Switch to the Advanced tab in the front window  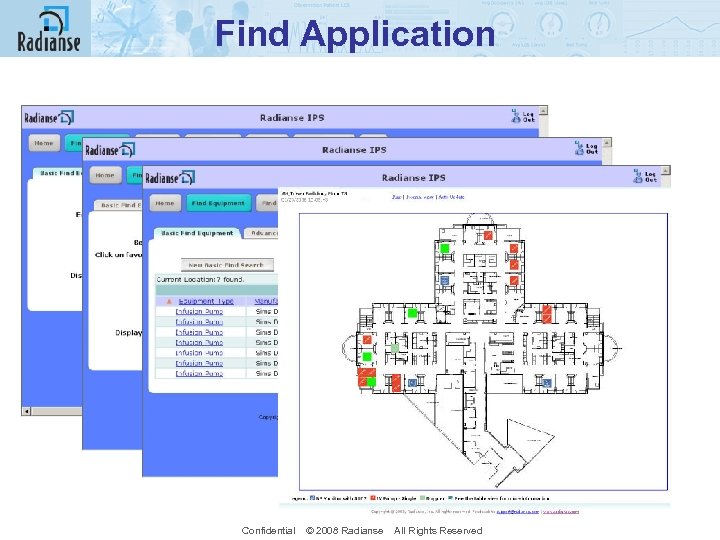261,233
